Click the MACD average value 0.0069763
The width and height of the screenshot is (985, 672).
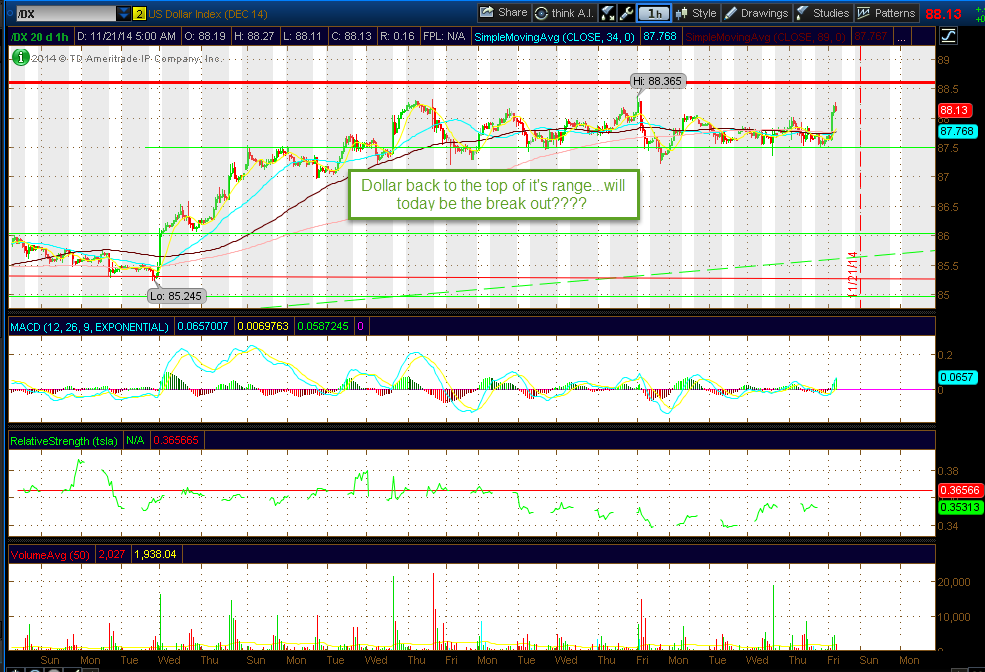pos(263,327)
